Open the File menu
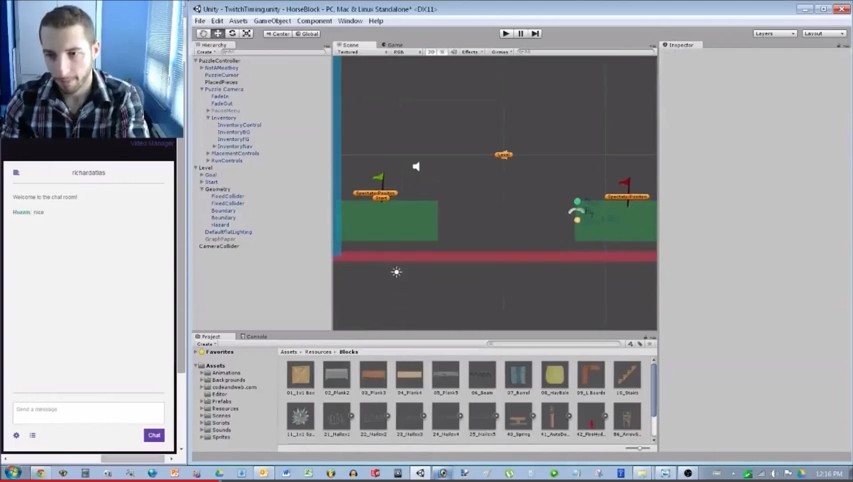The height and width of the screenshot is (482, 853). 200,21
